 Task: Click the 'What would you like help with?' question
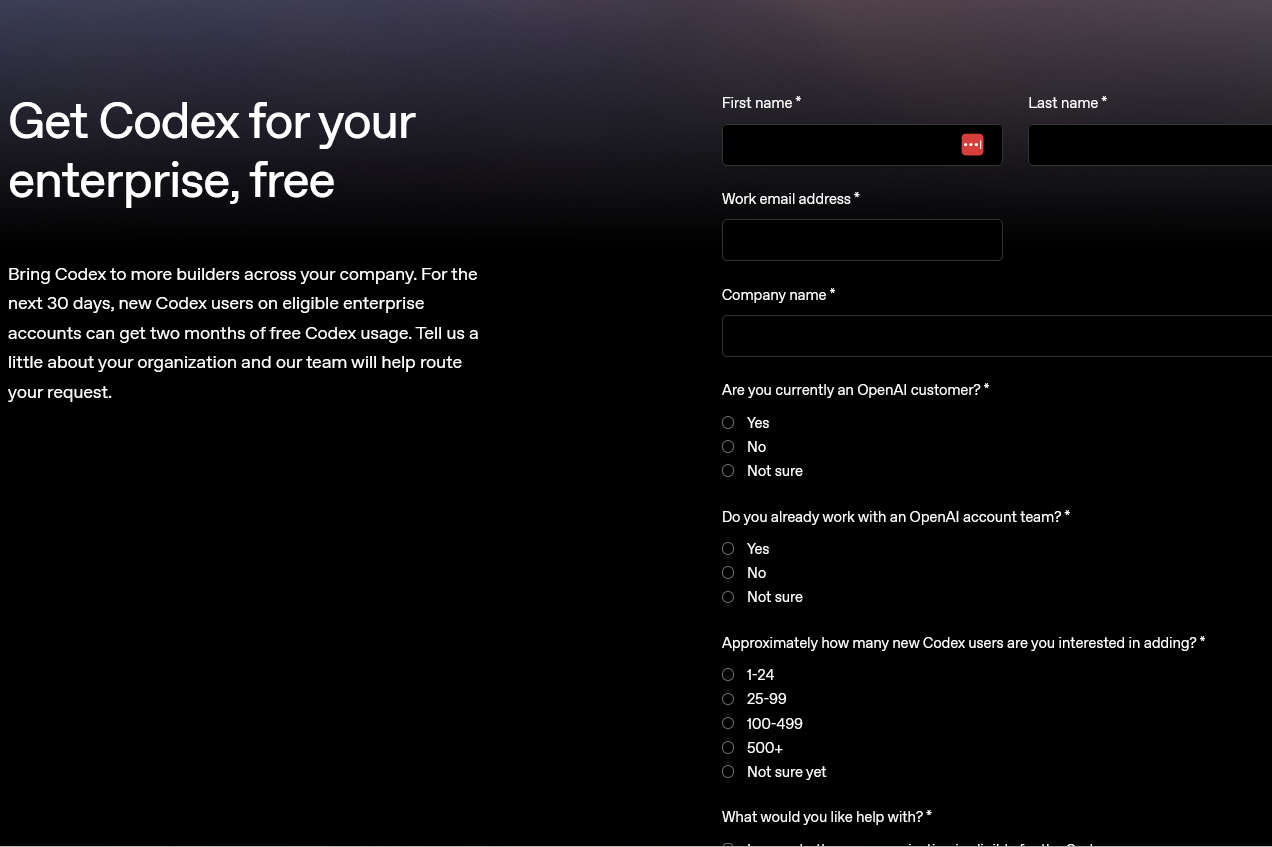point(827,817)
